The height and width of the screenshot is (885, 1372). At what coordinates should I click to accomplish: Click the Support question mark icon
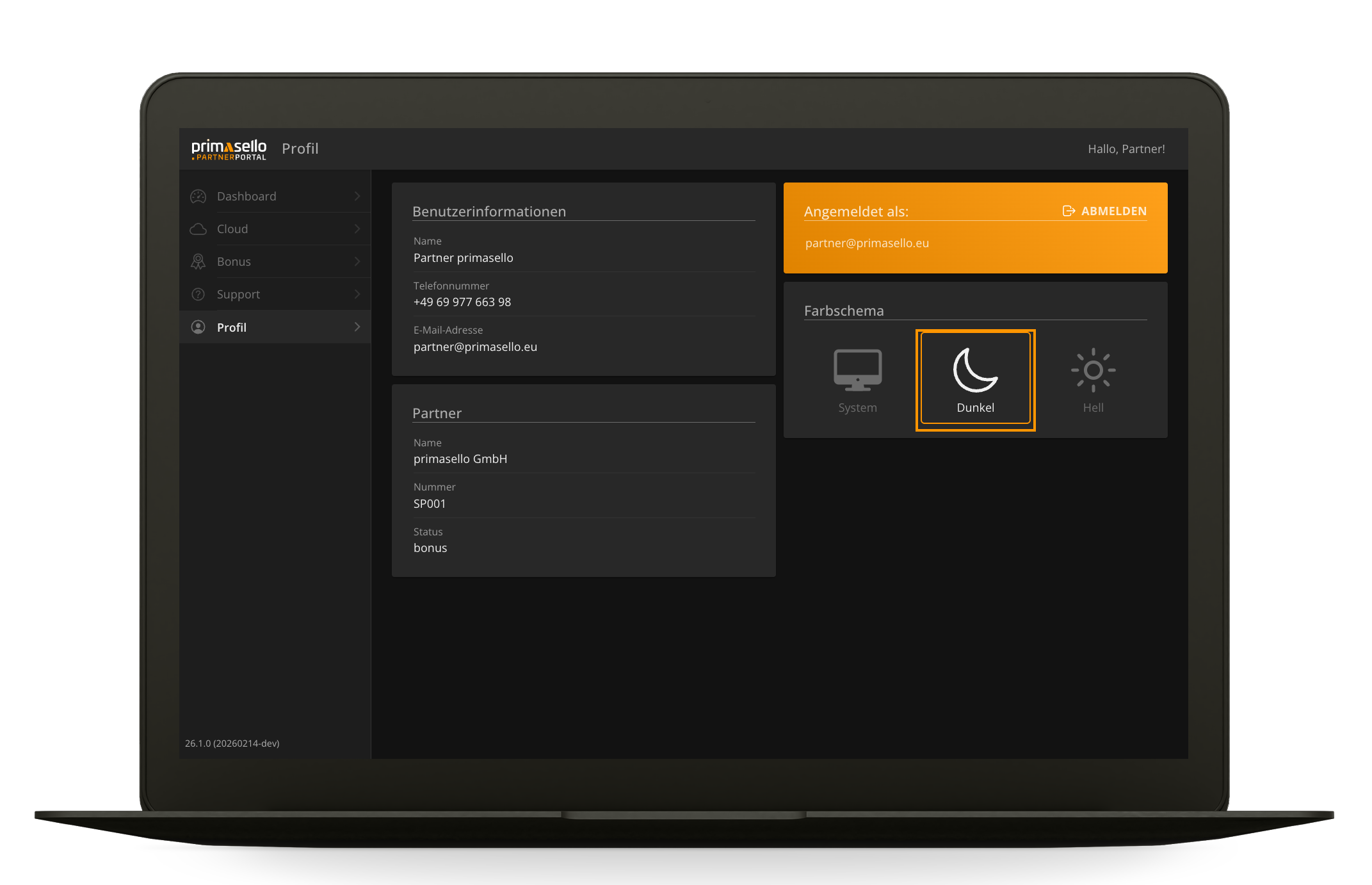pyautogui.click(x=198, y=295)
